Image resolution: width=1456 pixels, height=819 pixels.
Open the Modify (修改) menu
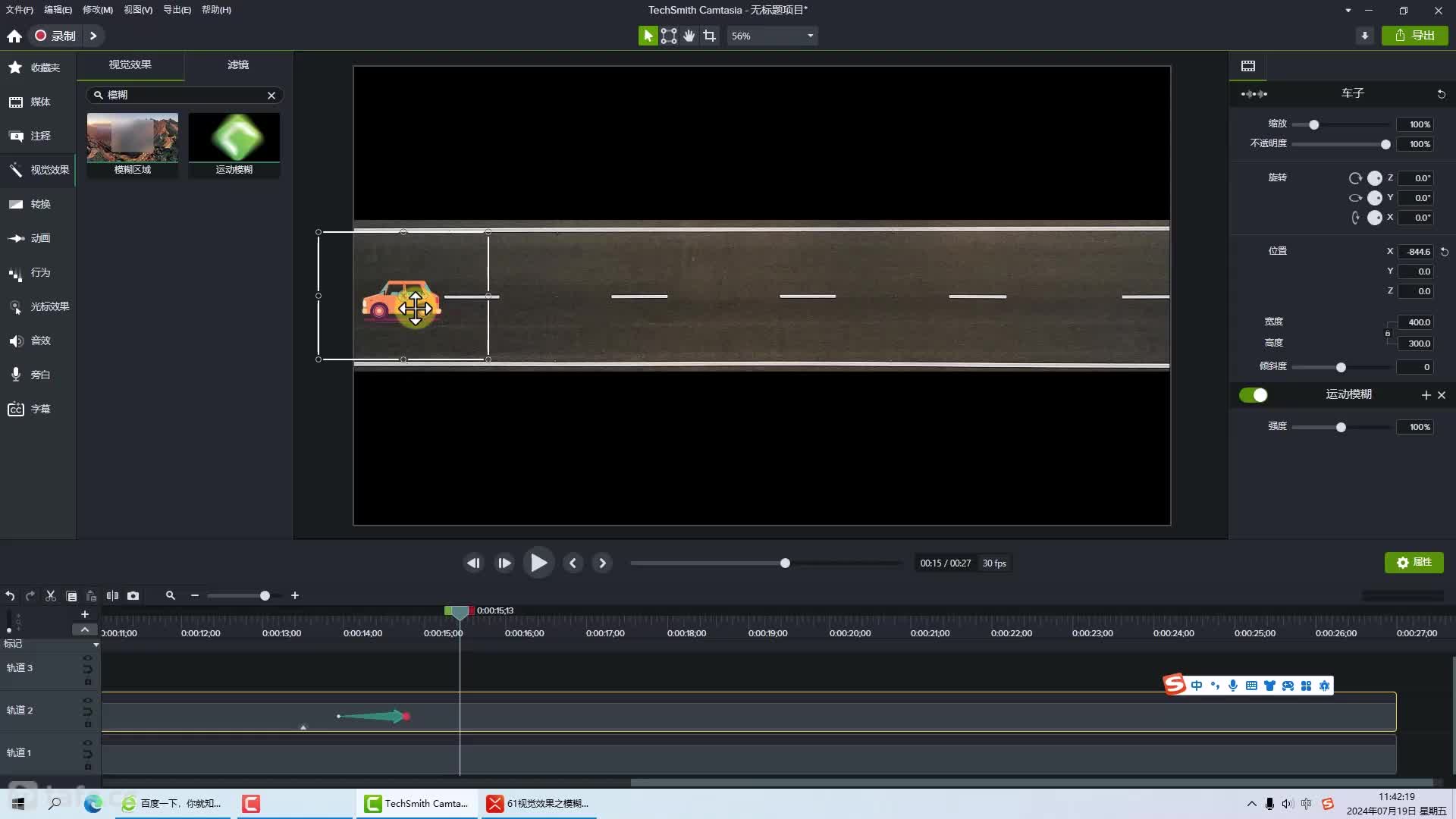[97, 10]
